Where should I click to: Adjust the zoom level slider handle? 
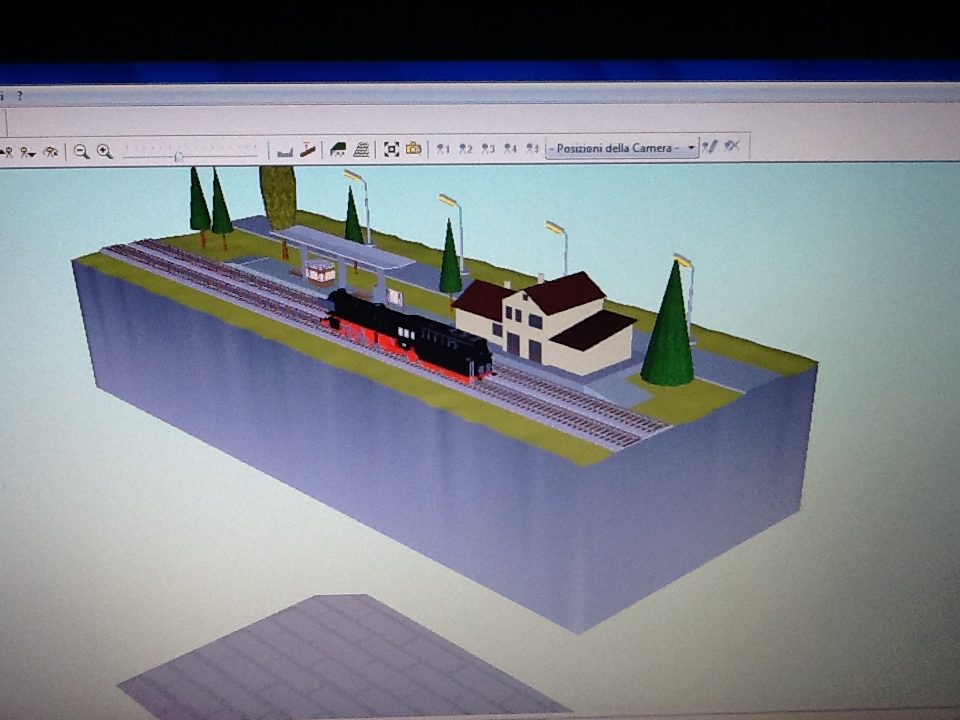[x=179, y=157]
